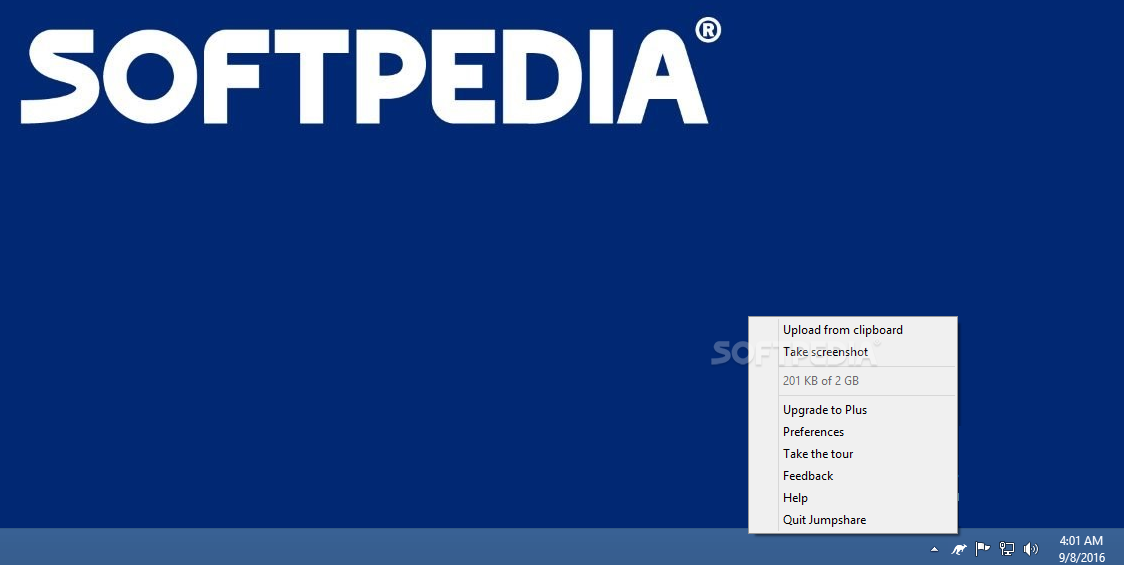
Task: Open Upgrade to Plus option
Action: 852,410
